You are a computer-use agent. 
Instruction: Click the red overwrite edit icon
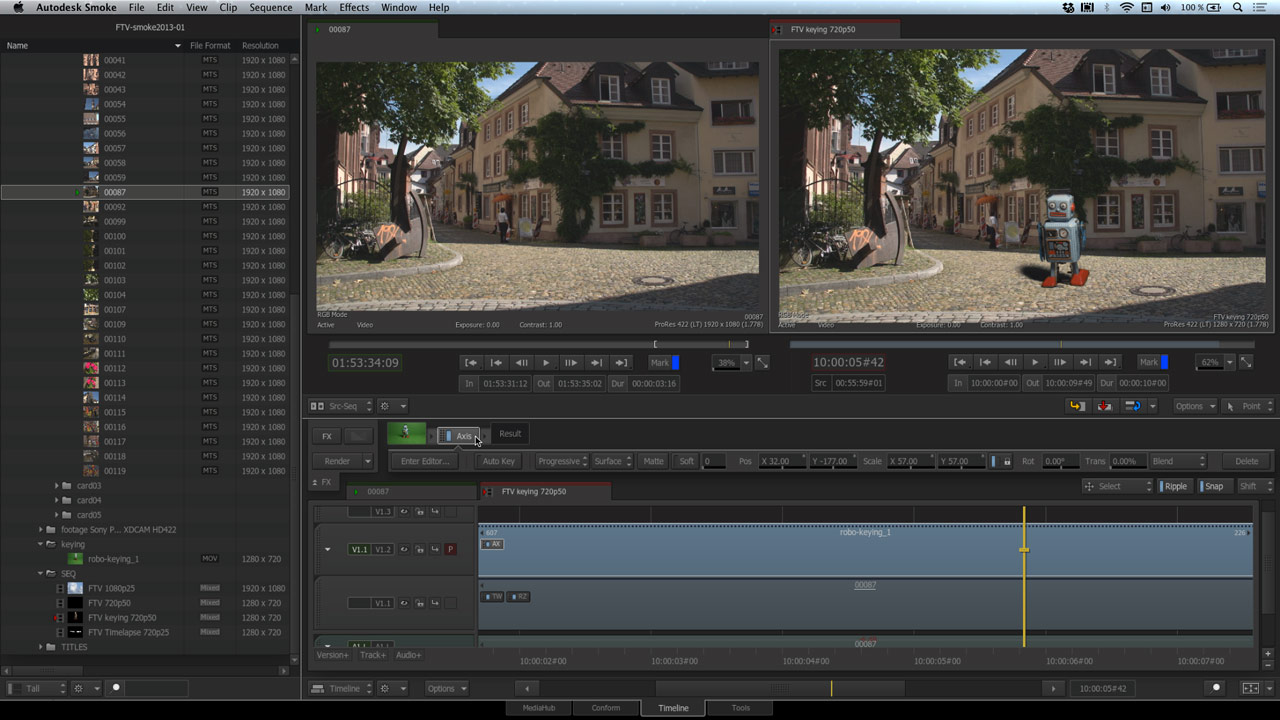pos(1105,406)
